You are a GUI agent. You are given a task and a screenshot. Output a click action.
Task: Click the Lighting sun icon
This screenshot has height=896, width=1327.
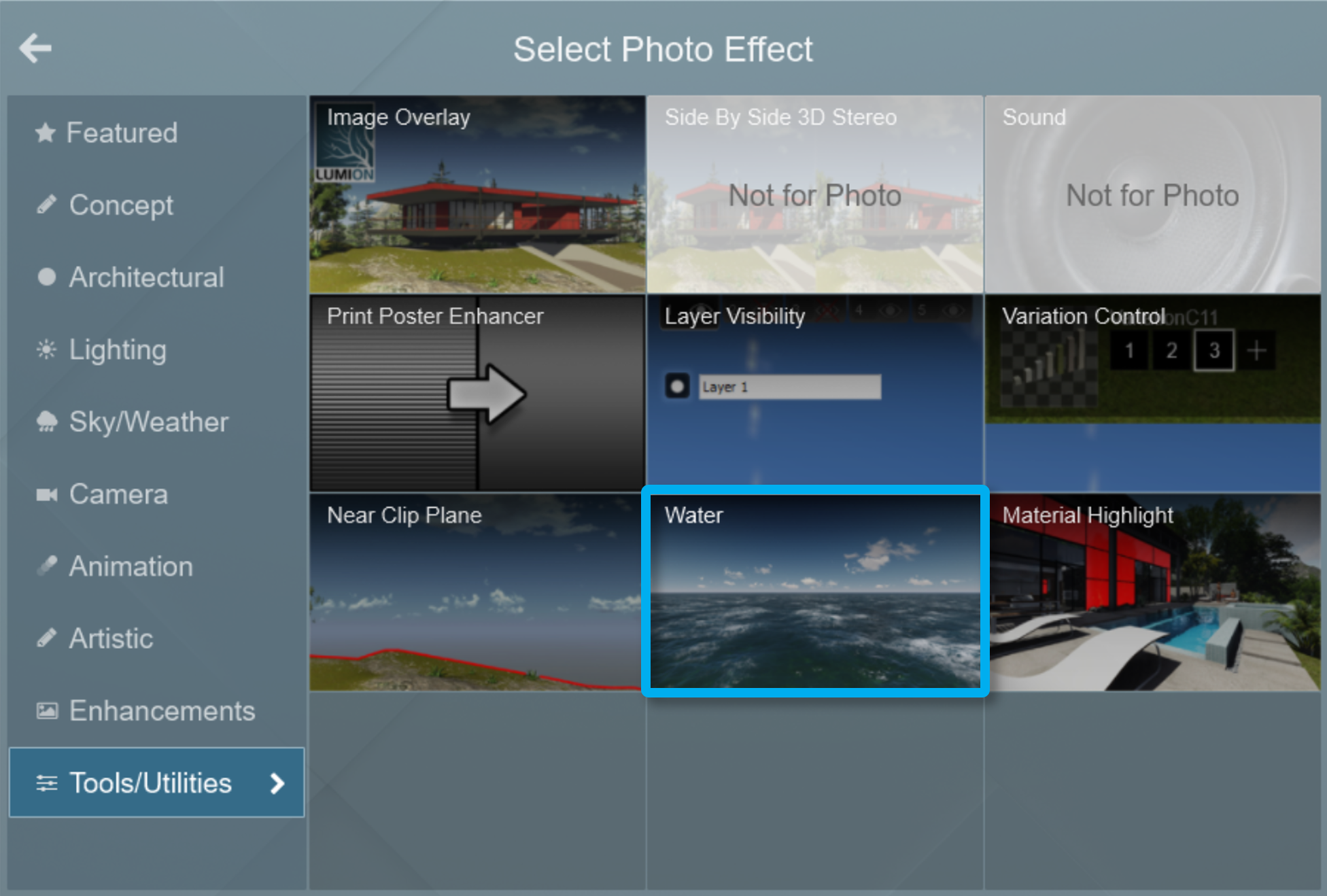click(46, 349)
